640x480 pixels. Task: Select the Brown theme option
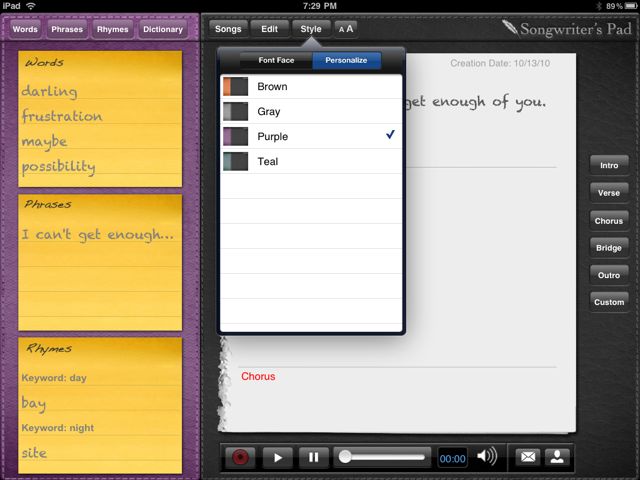(x=311, y=87)
